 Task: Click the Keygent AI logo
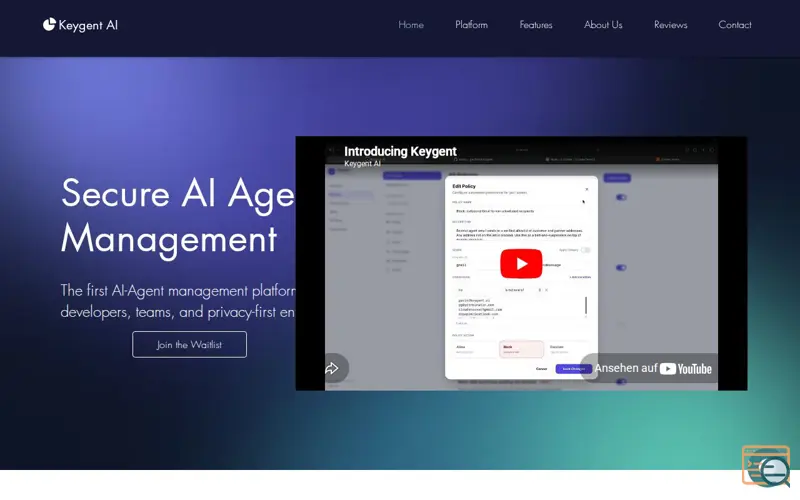(80, 25)
